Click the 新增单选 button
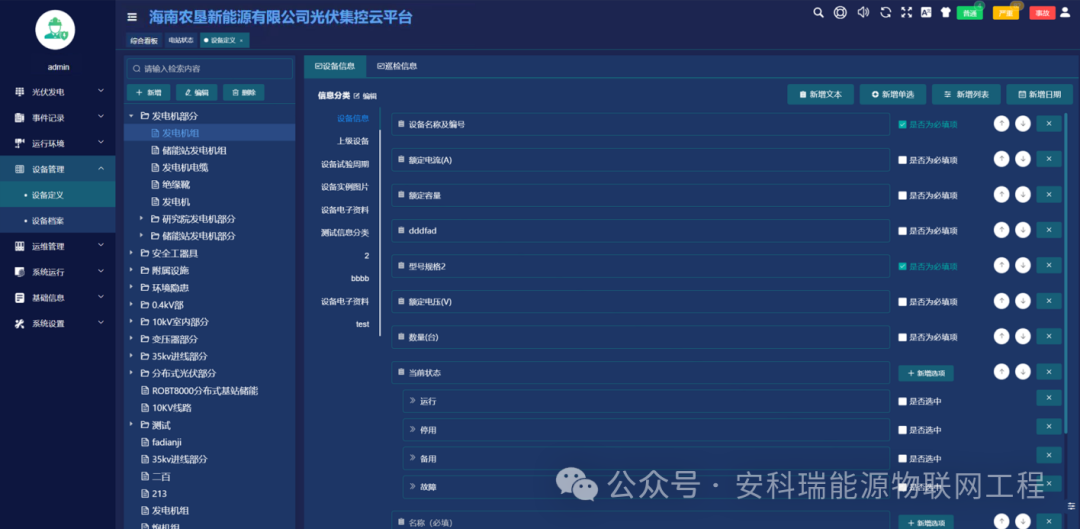Screen dimensions: 1080x529 coord(893,94)
